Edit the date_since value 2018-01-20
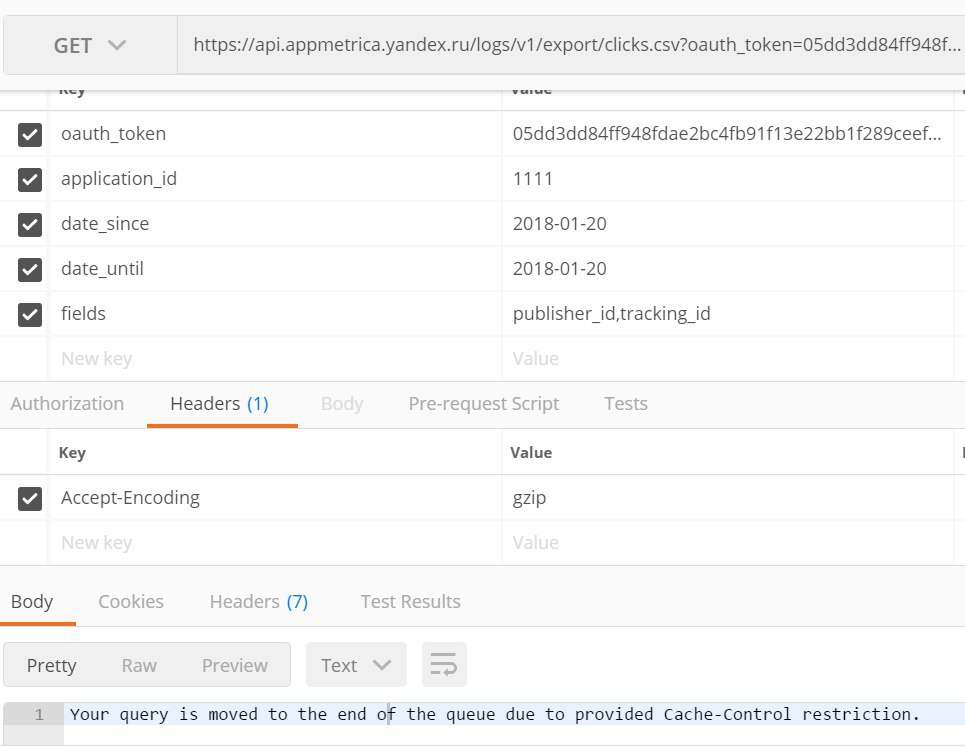The image size is (965, 747). click(727, 223)
